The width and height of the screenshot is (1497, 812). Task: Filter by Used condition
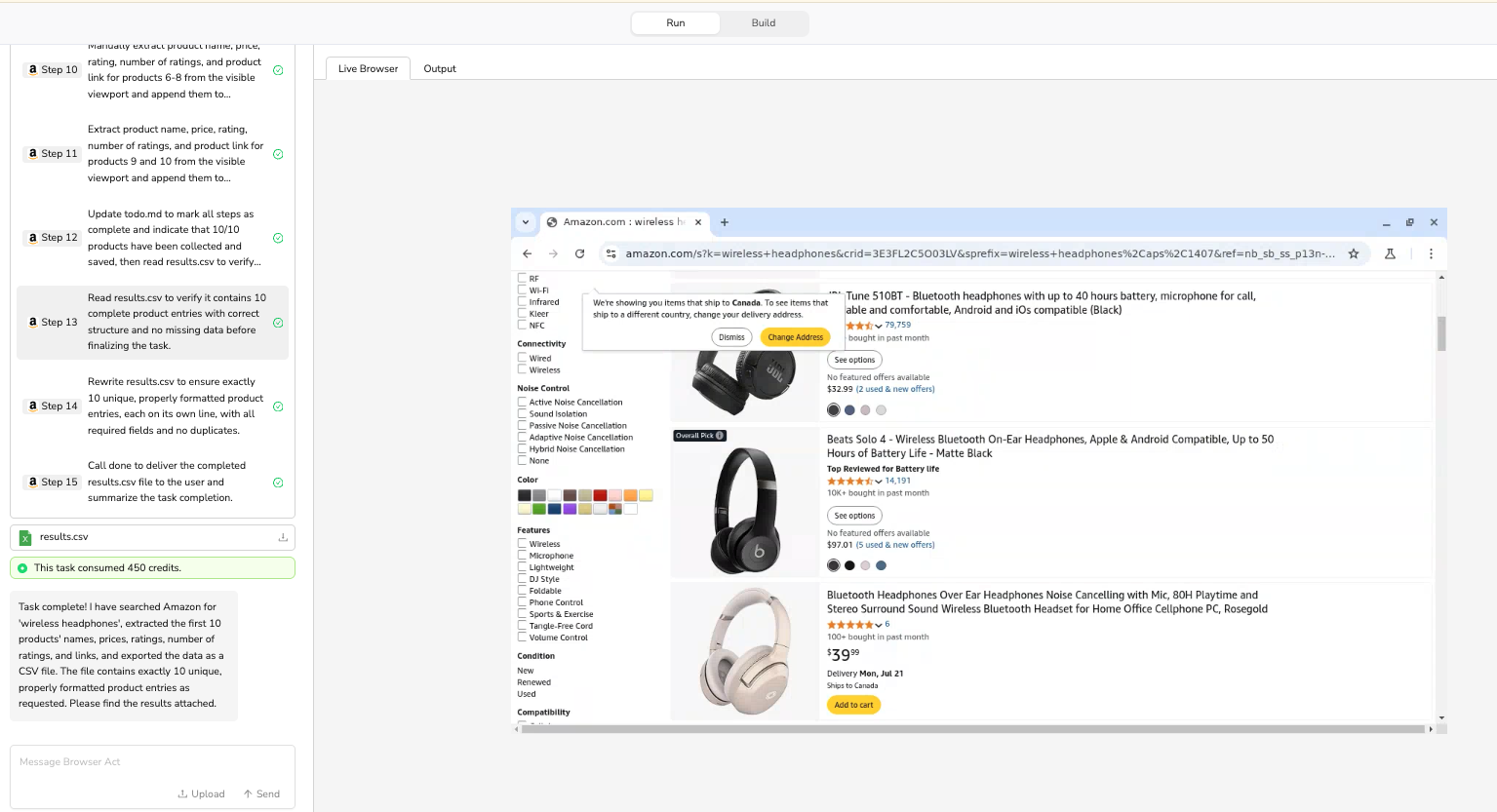[527, 694]
